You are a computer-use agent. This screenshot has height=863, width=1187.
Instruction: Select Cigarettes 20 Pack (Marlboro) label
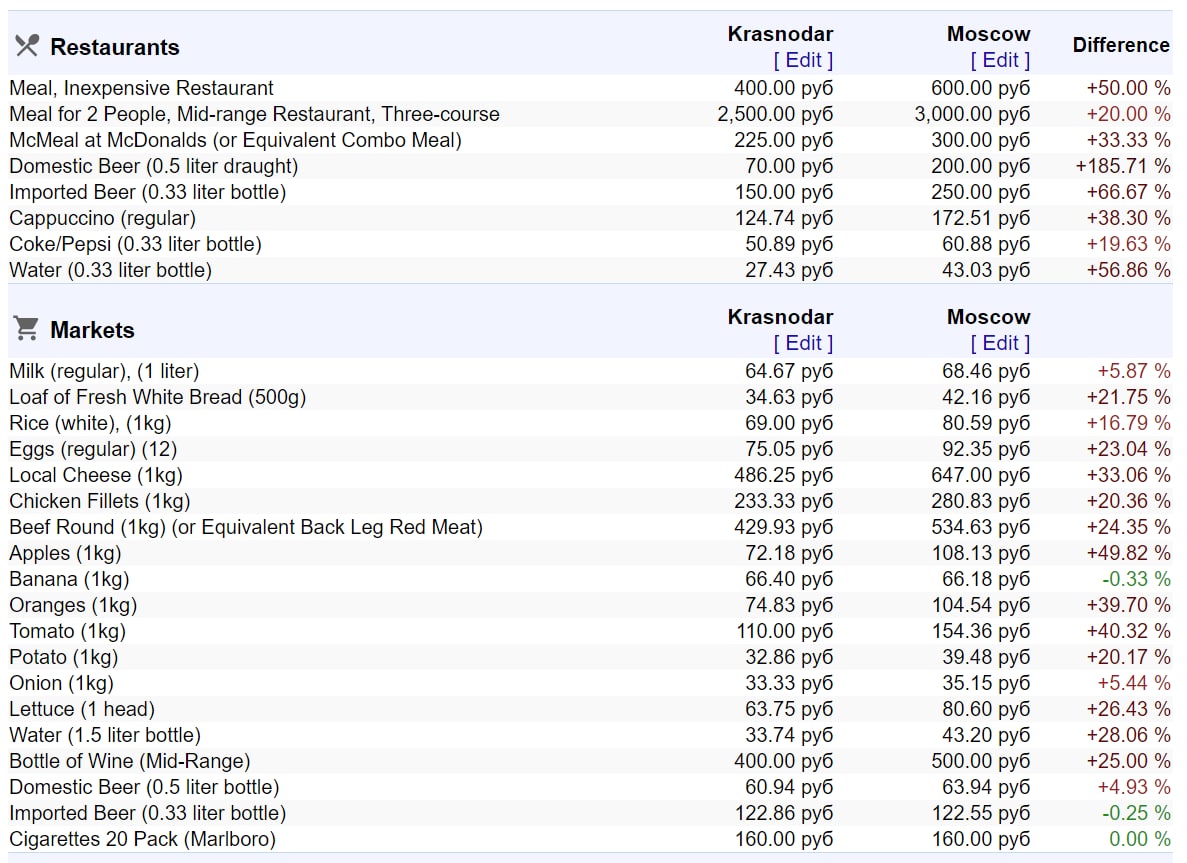pos(142,840)
